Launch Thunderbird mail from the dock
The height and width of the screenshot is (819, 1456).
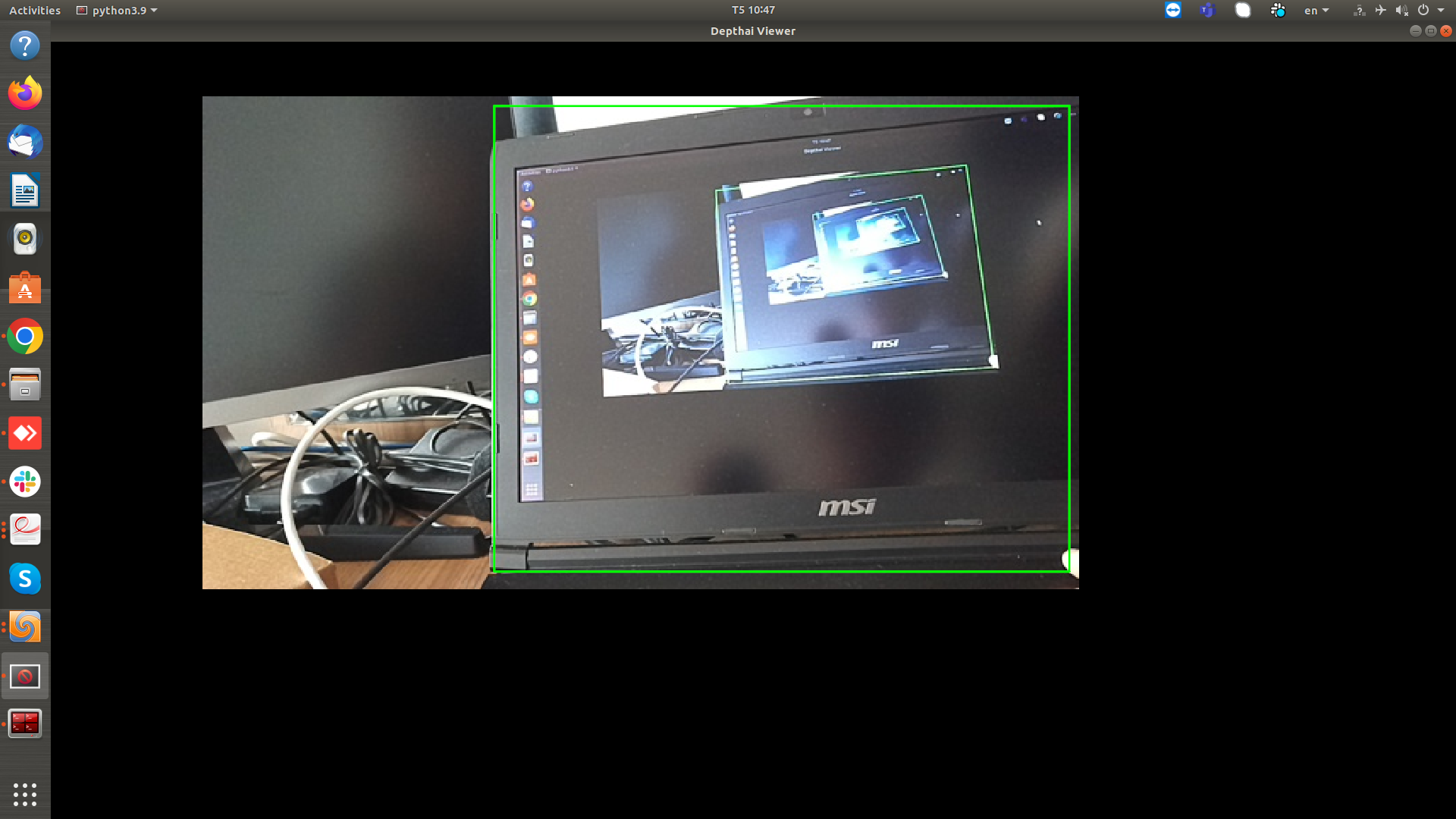point(25,142)
